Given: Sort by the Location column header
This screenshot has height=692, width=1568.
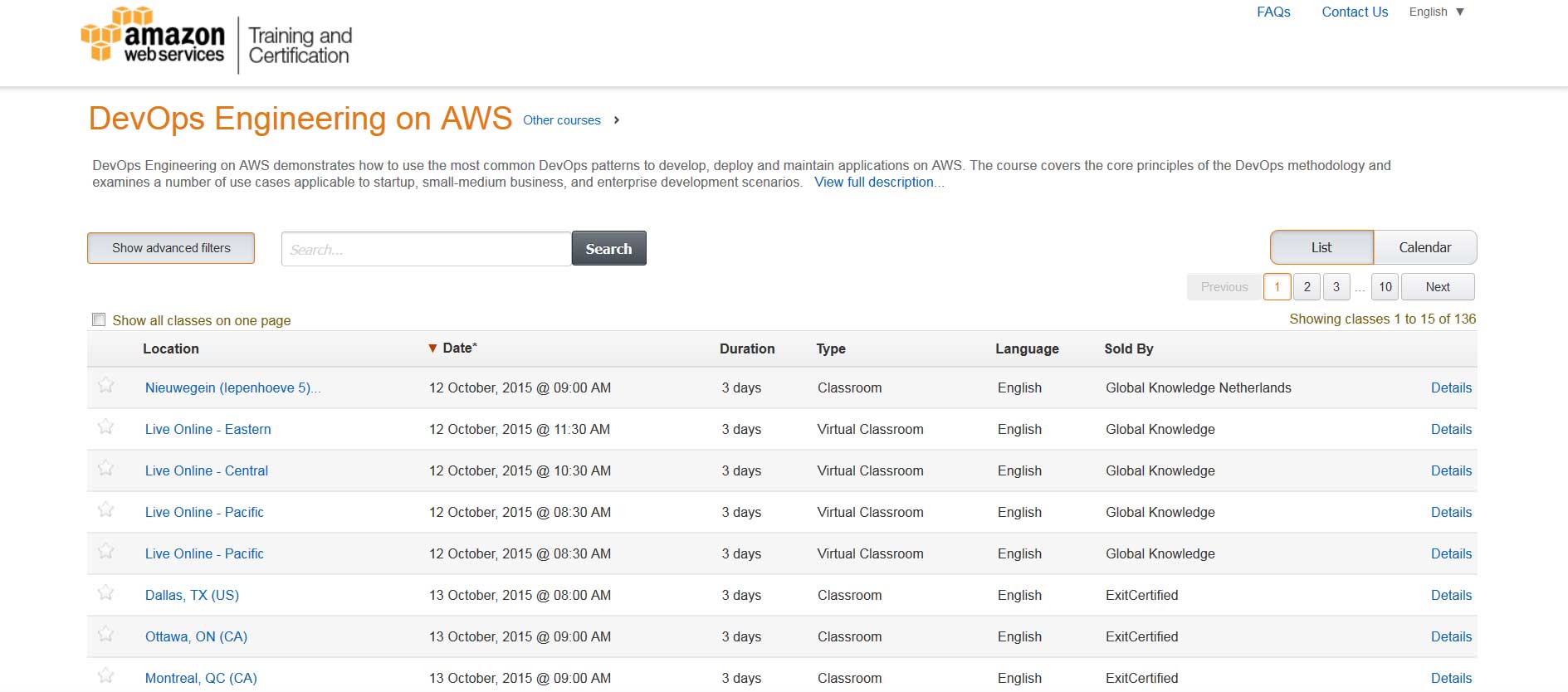Looking at the screenshot, I should click(171, 348).
